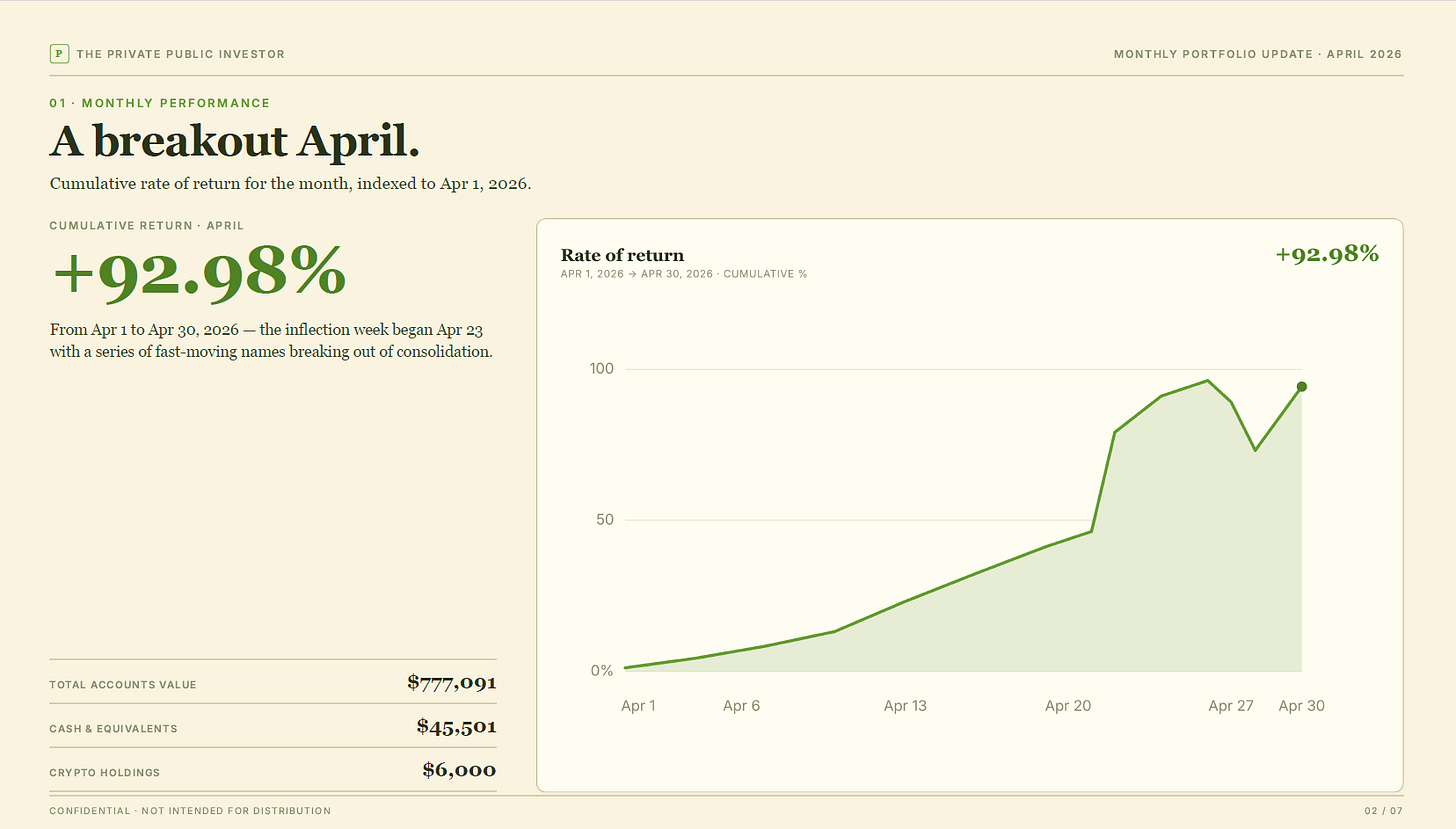The height and width of the screenshot is (829, 1456).
Task: Select the 'Total Accounts Value' label
Action: [123, 685]
